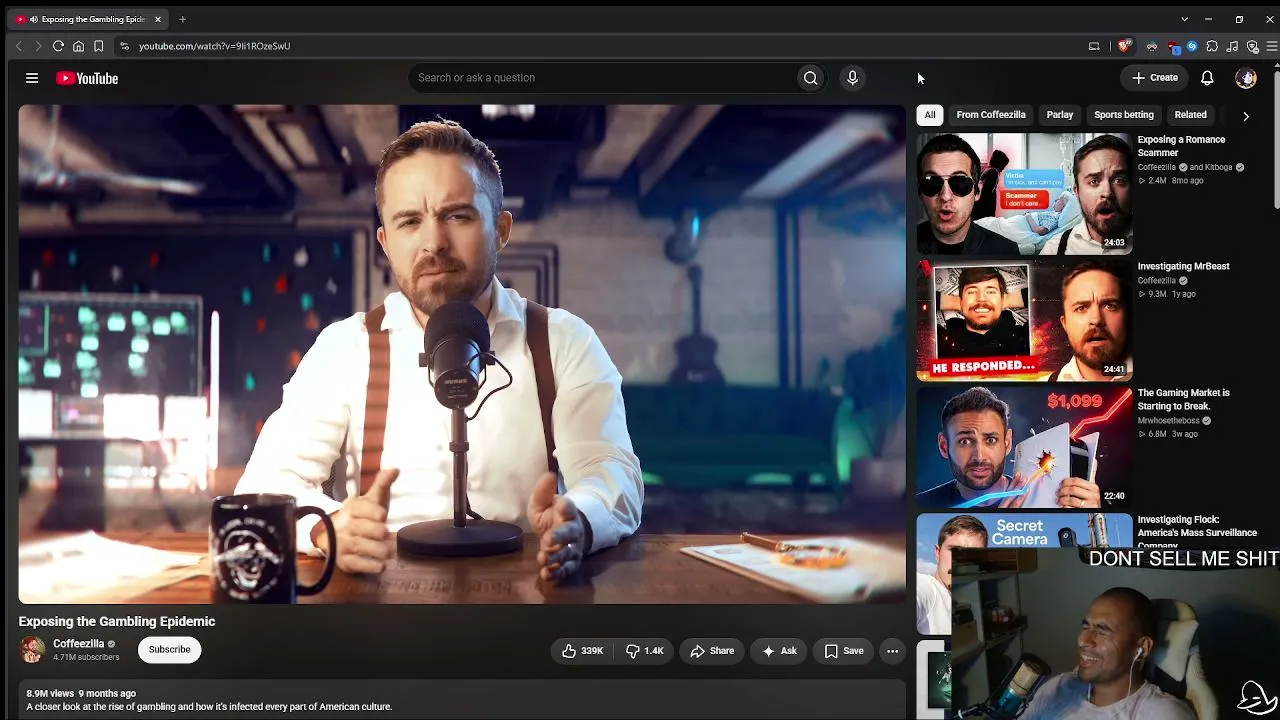Open Brave Shields icon
The height and width of the screenshot is (720, 1280).
click(x=1124, y=46)
